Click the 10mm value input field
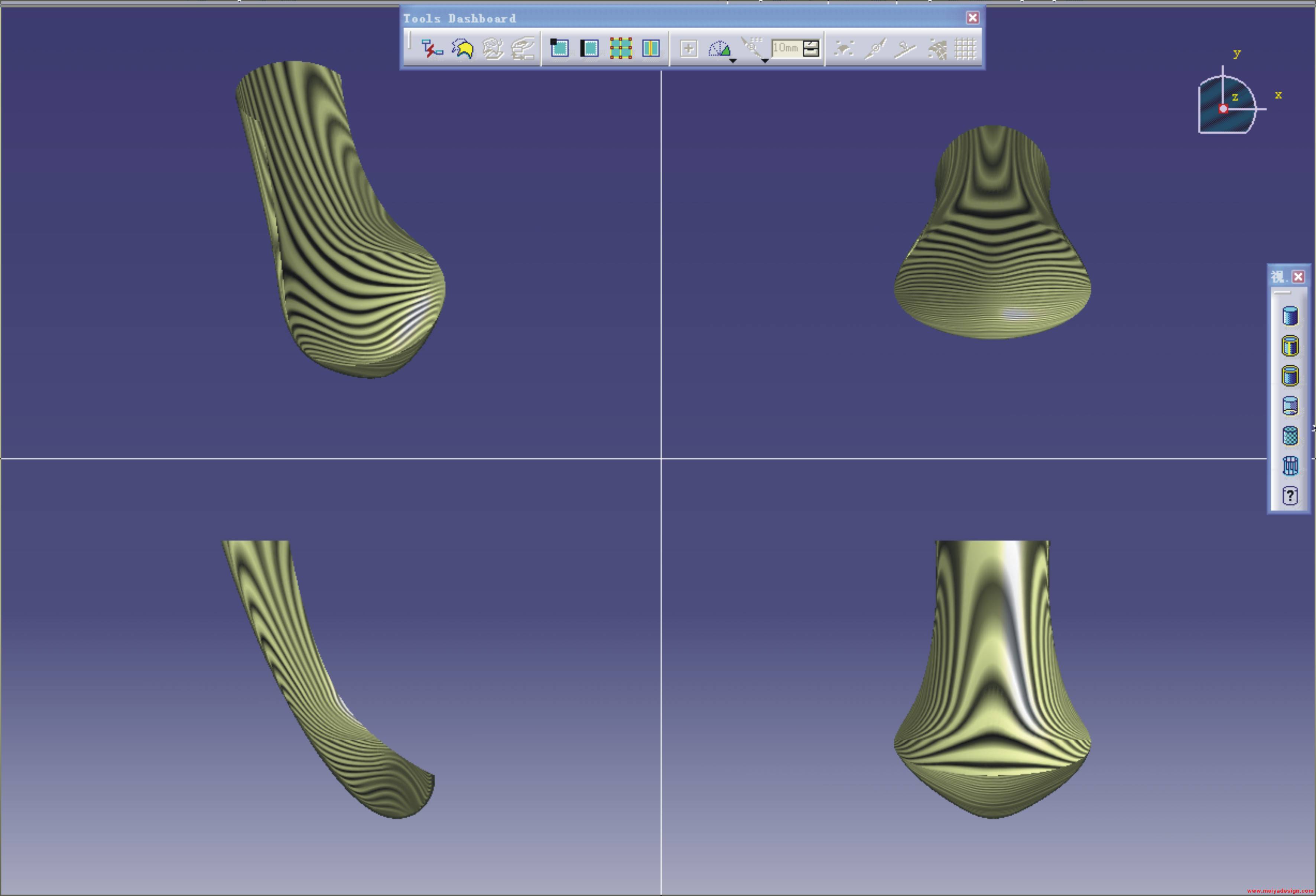1316x896 pixels. tap(787, 48)
